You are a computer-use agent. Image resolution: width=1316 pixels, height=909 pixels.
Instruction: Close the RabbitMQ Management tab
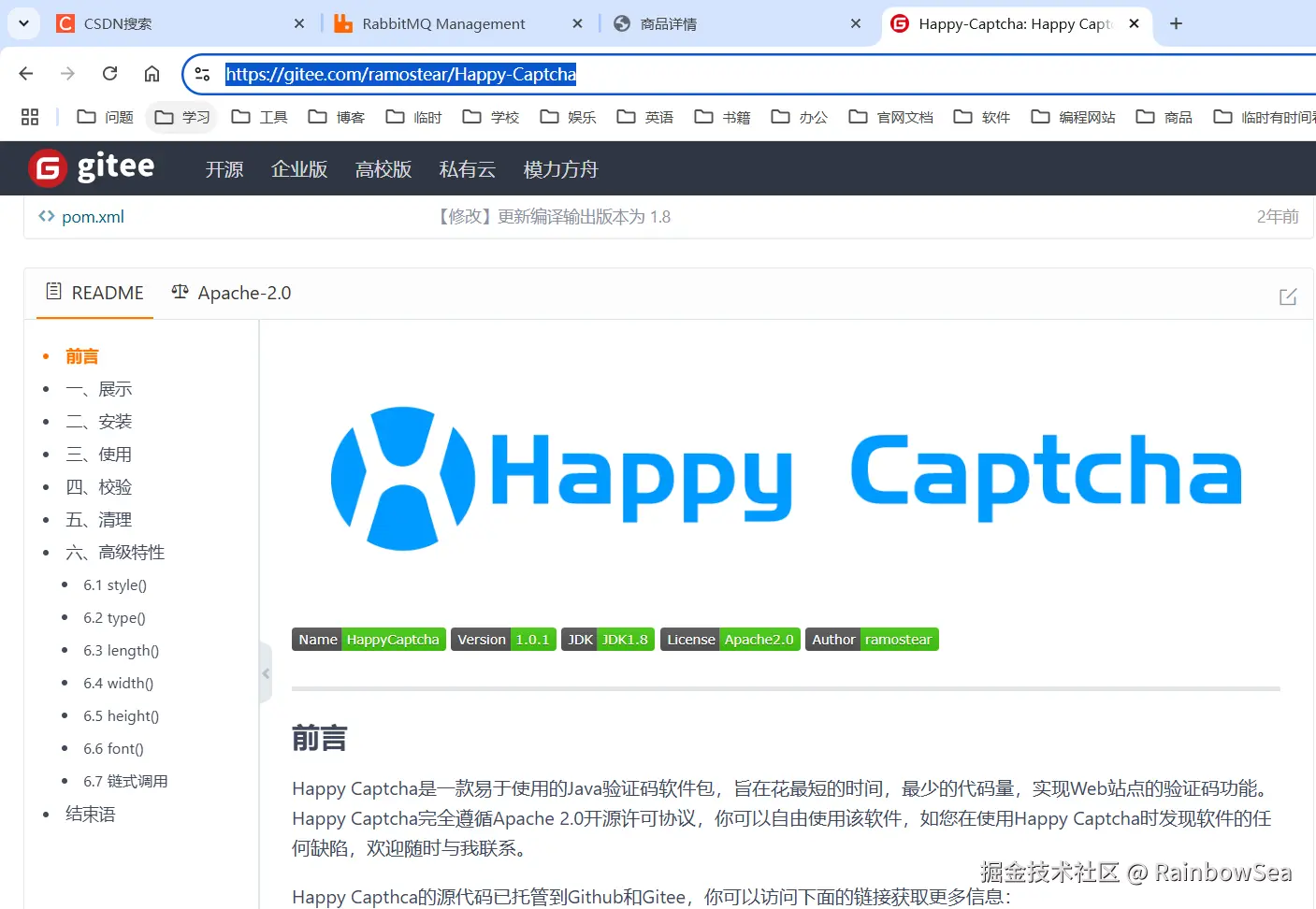tap(578, 23)
